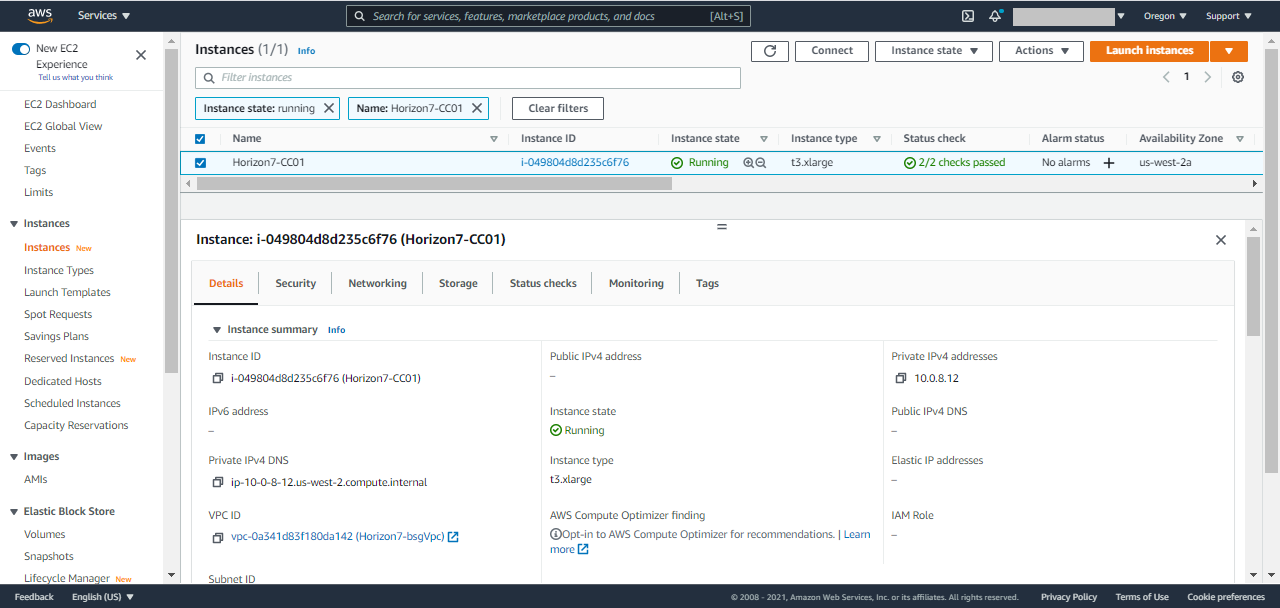Copy the private IPv4 address 10.0.8.12

pos(899,377)
